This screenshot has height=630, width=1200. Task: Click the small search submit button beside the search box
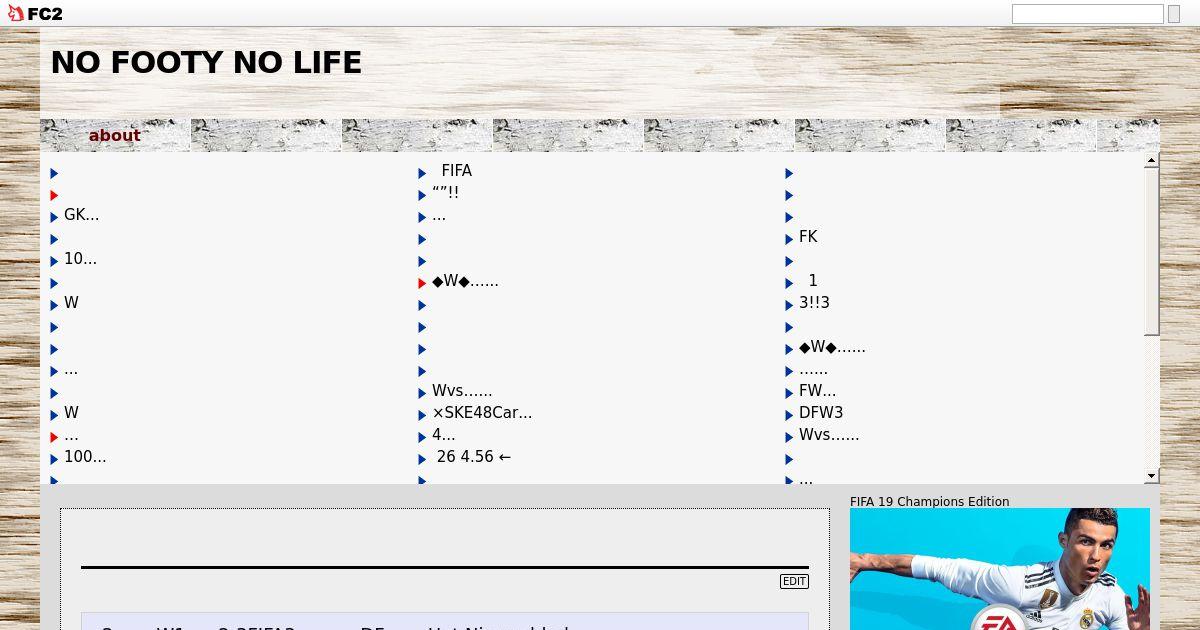(1173, 14)
